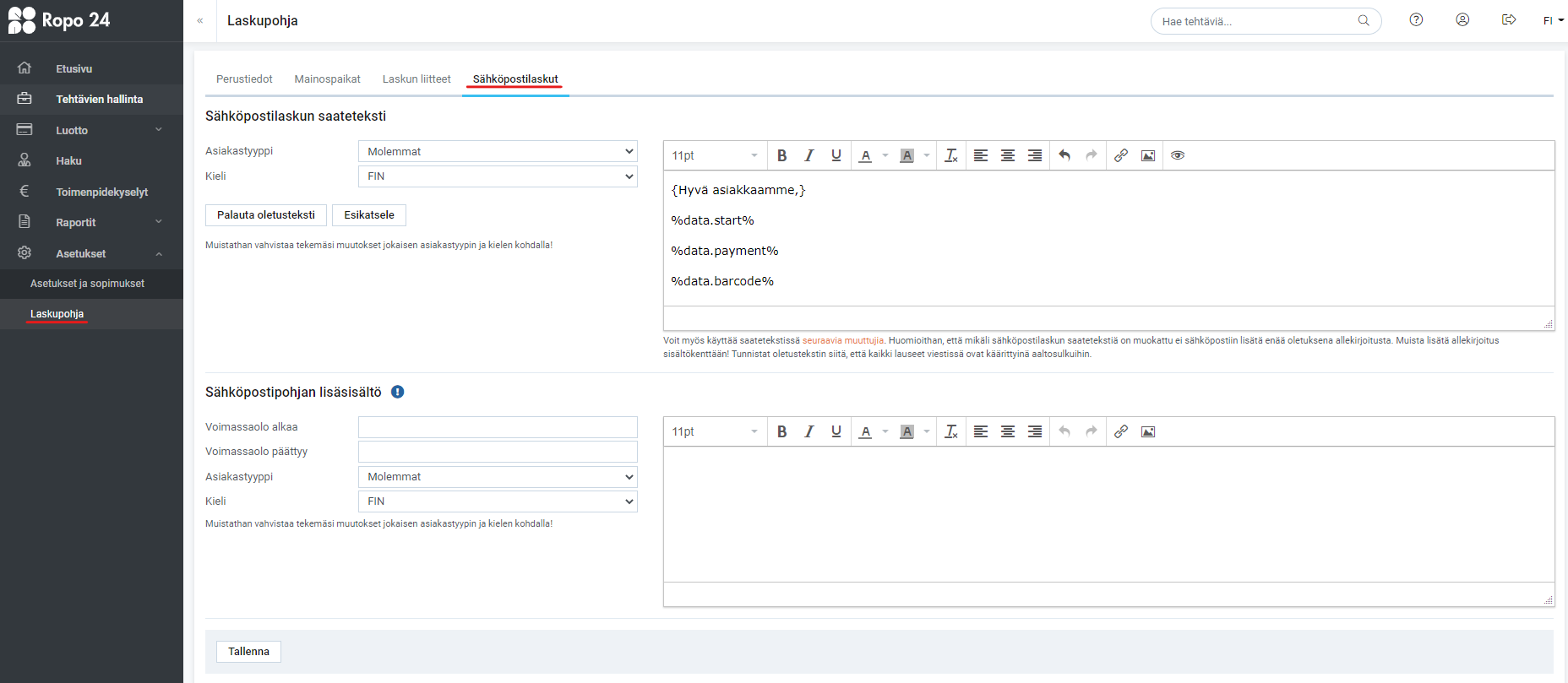Viewport: 1568px width, 683px height.
Task: Insert a link in the upper editor
Action: click(1120, 155)
